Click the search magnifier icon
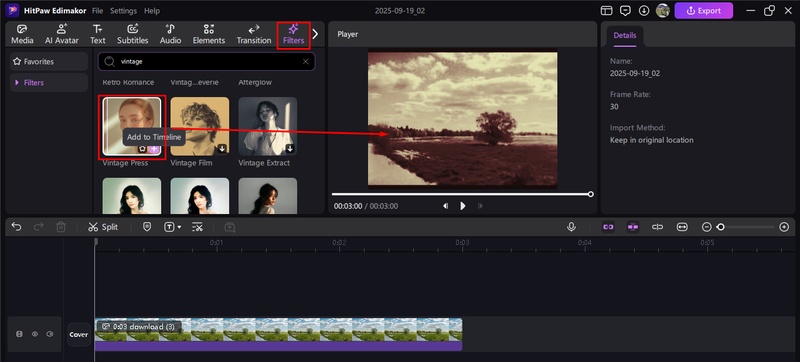Image resolution: width=800 pixels, height=362 pixels. point(109,62)
